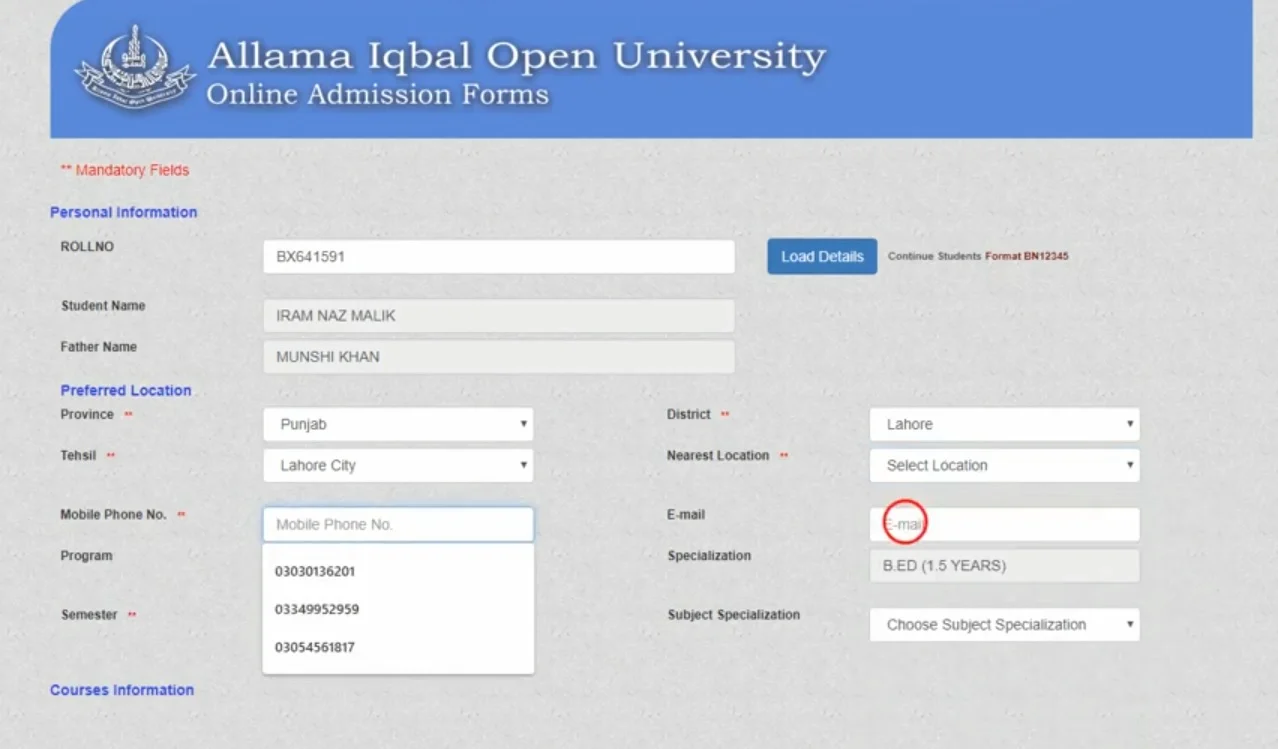Click the Province dropdown arrow

tap(523, 424)
